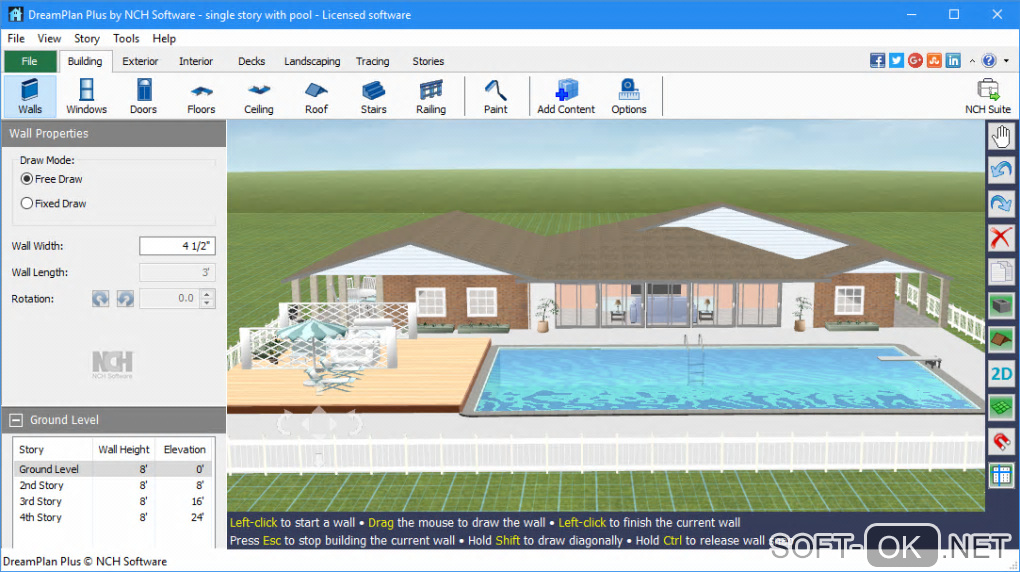Open the Story menu
This screenshot has width=1020, height=572.
point(87,38)
